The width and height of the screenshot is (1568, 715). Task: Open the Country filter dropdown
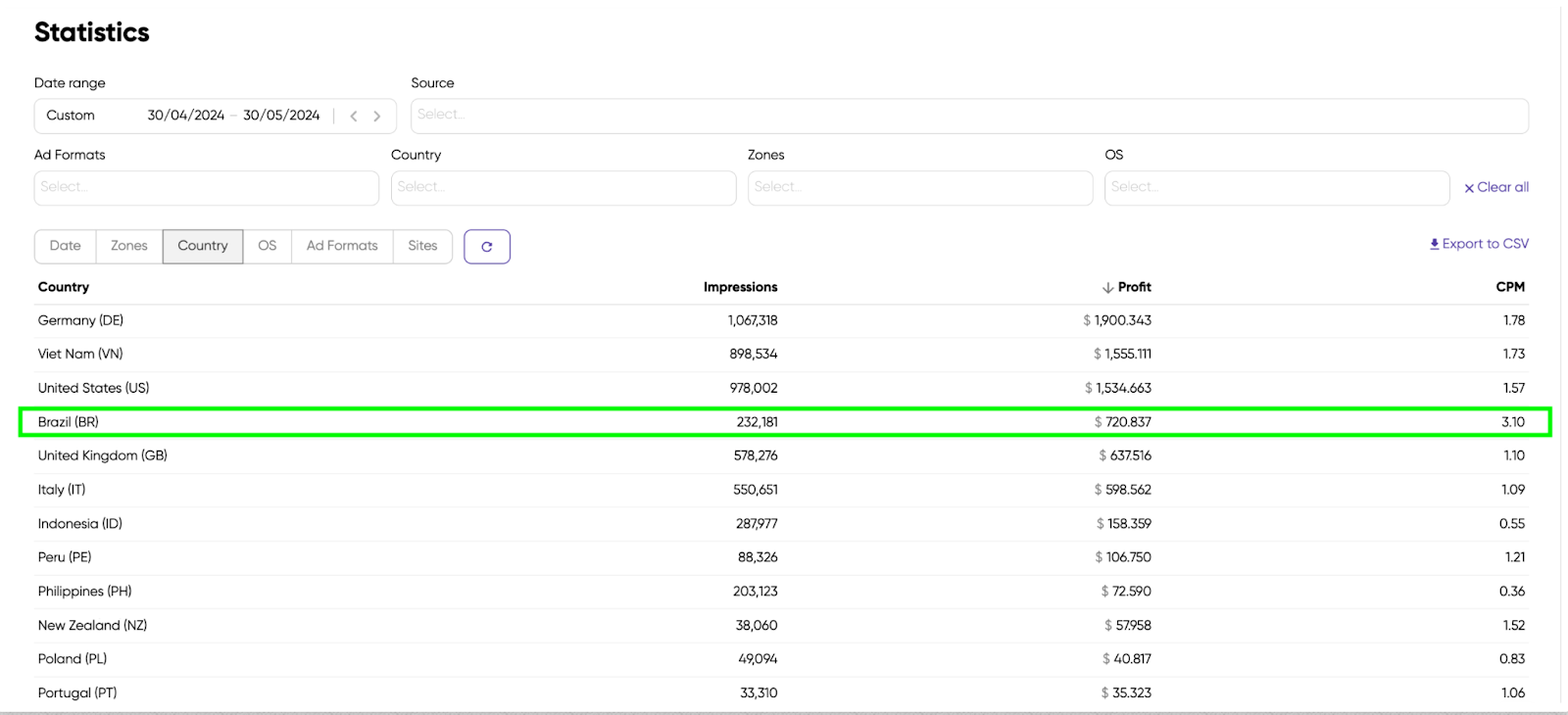click(x=563, y=188)
